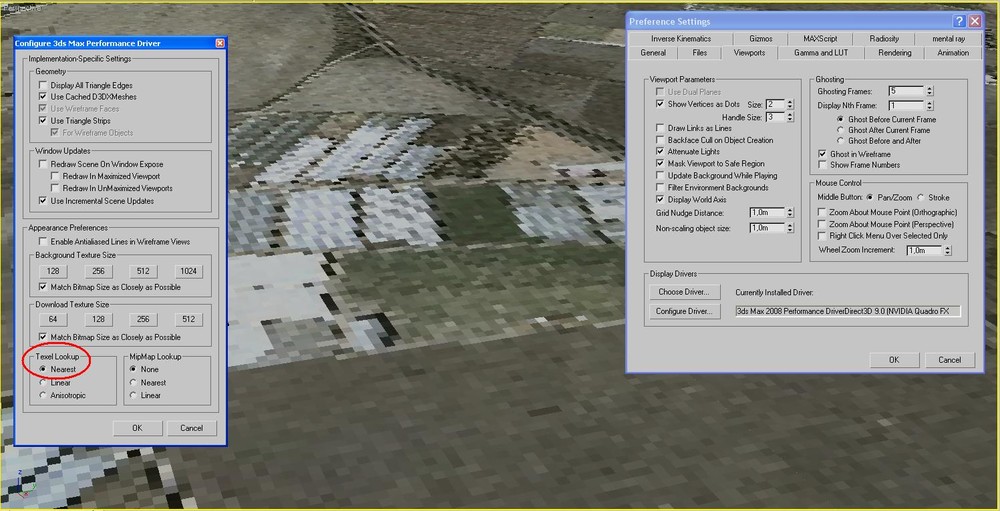Viewport: 1000px width, 511px height.
Task: Click Configure Driver button
Action: click(x=685, y=312)
